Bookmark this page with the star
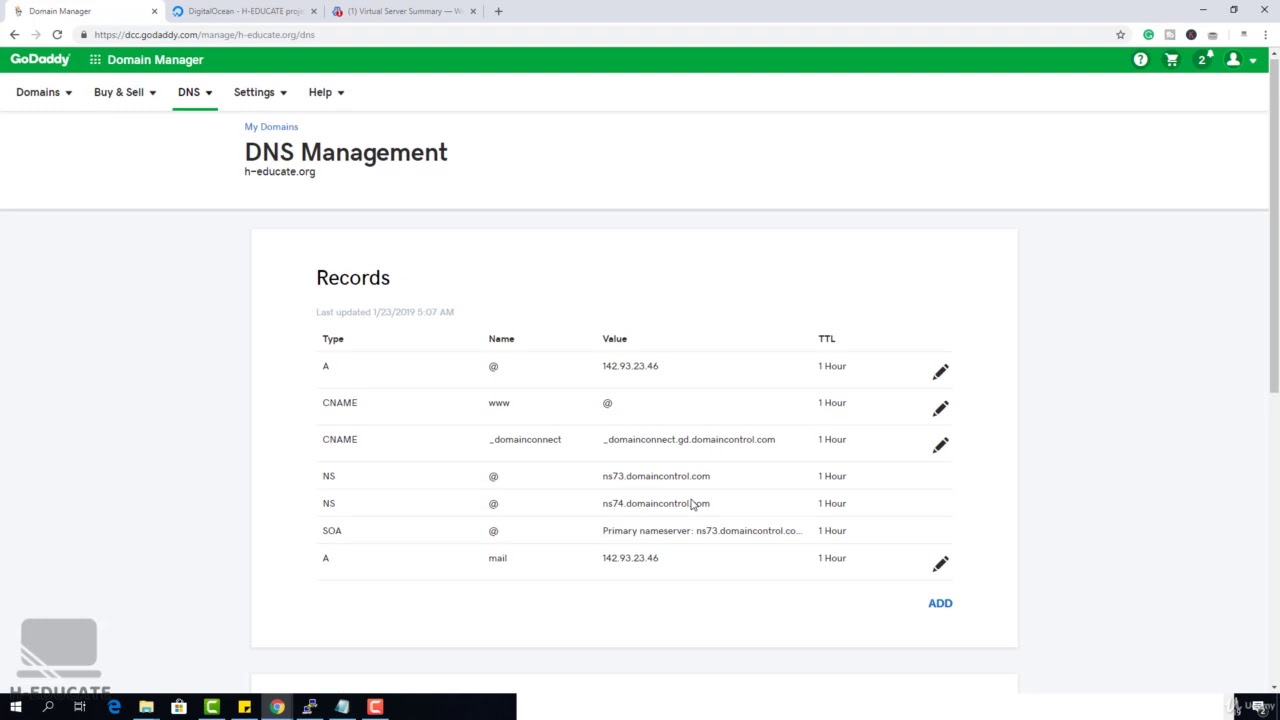Viewport: 1280px width, 720px height. pyautogui.click(x=1120, y=35)
